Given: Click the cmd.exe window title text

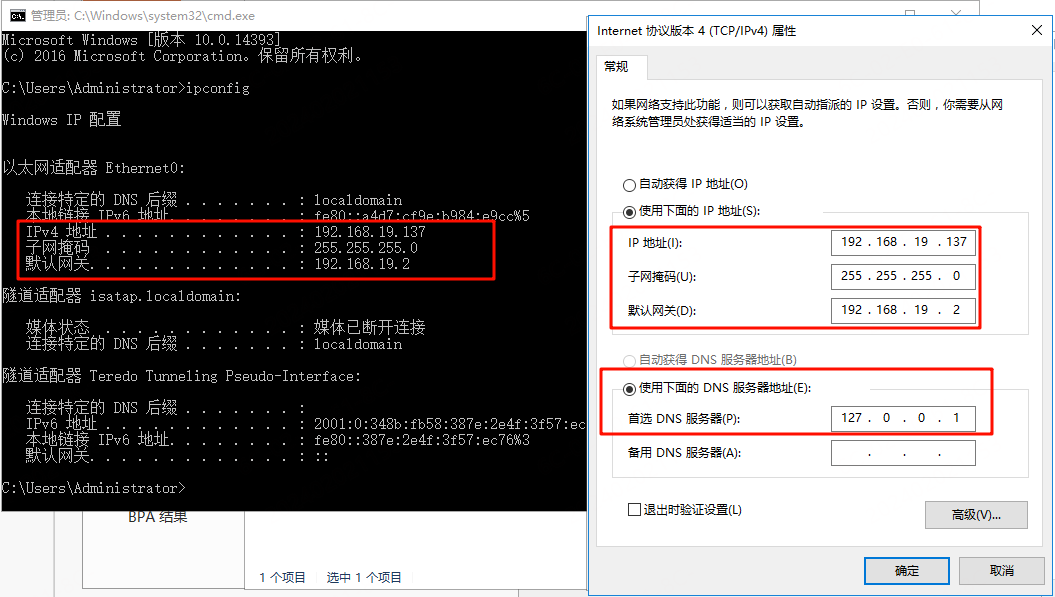Looking at the screenshot, I should pos(143,15).
